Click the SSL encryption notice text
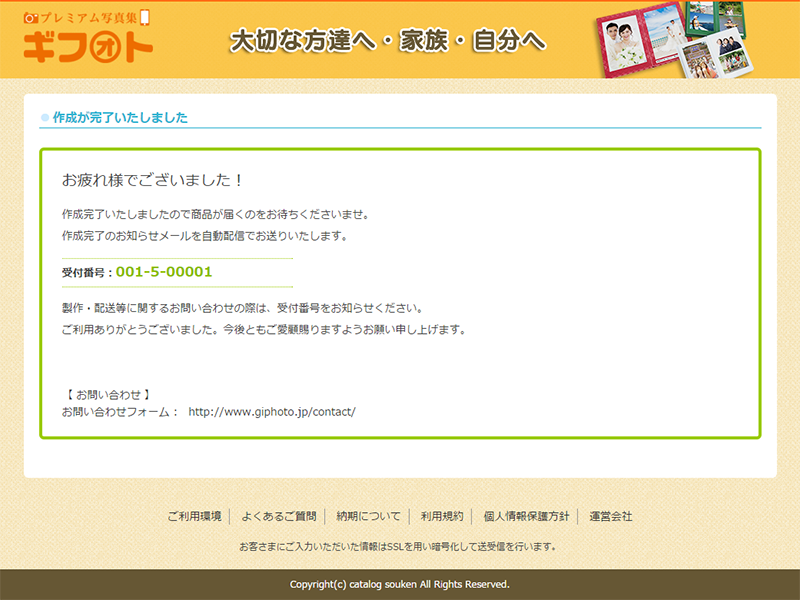The image size is (800, 600). (x=397, y=546)
